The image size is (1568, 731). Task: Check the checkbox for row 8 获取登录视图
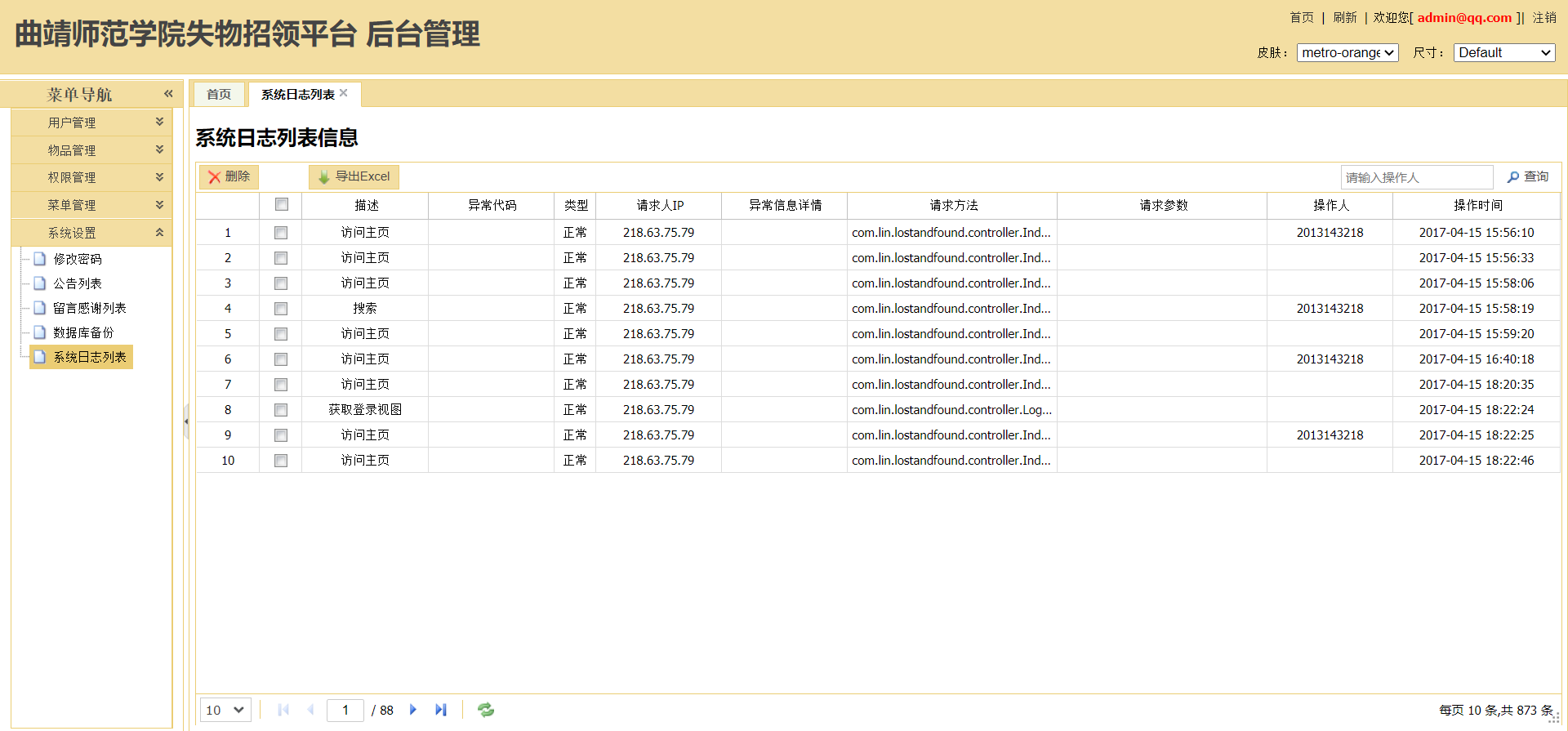pos(281,410)
